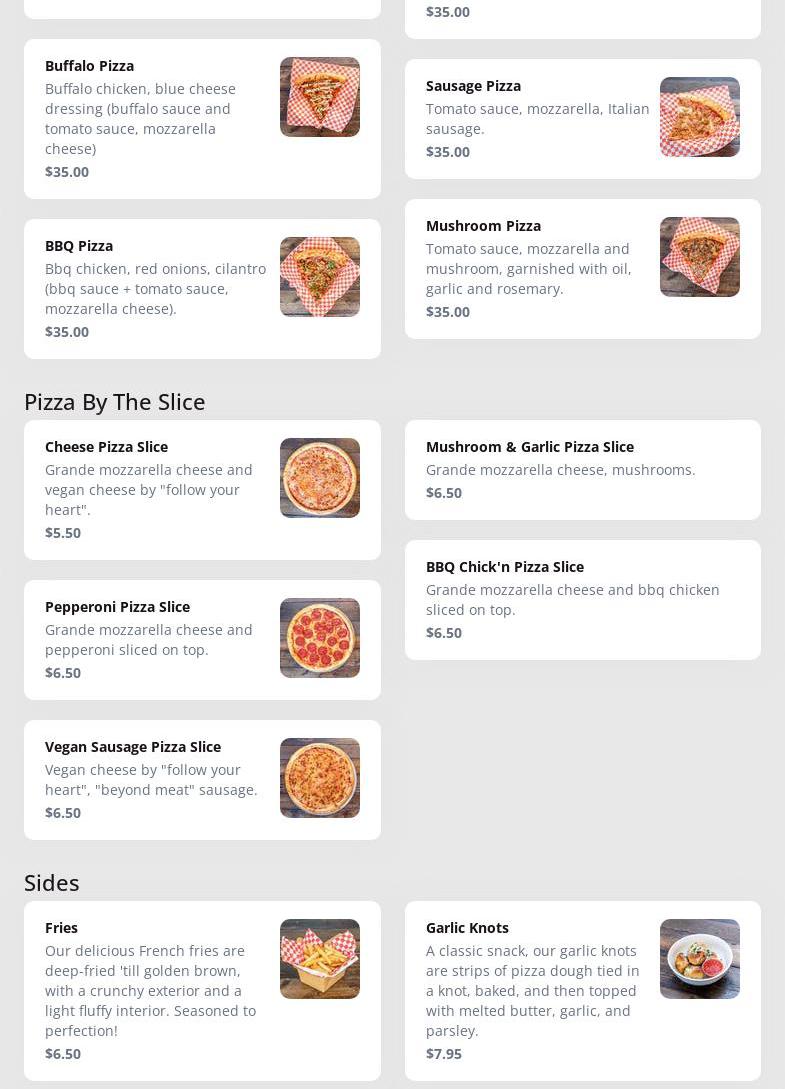Screen dimensions: 785x1089
Task: Click the Mushroom Pizza description text
Action: (x=529, y=269)
